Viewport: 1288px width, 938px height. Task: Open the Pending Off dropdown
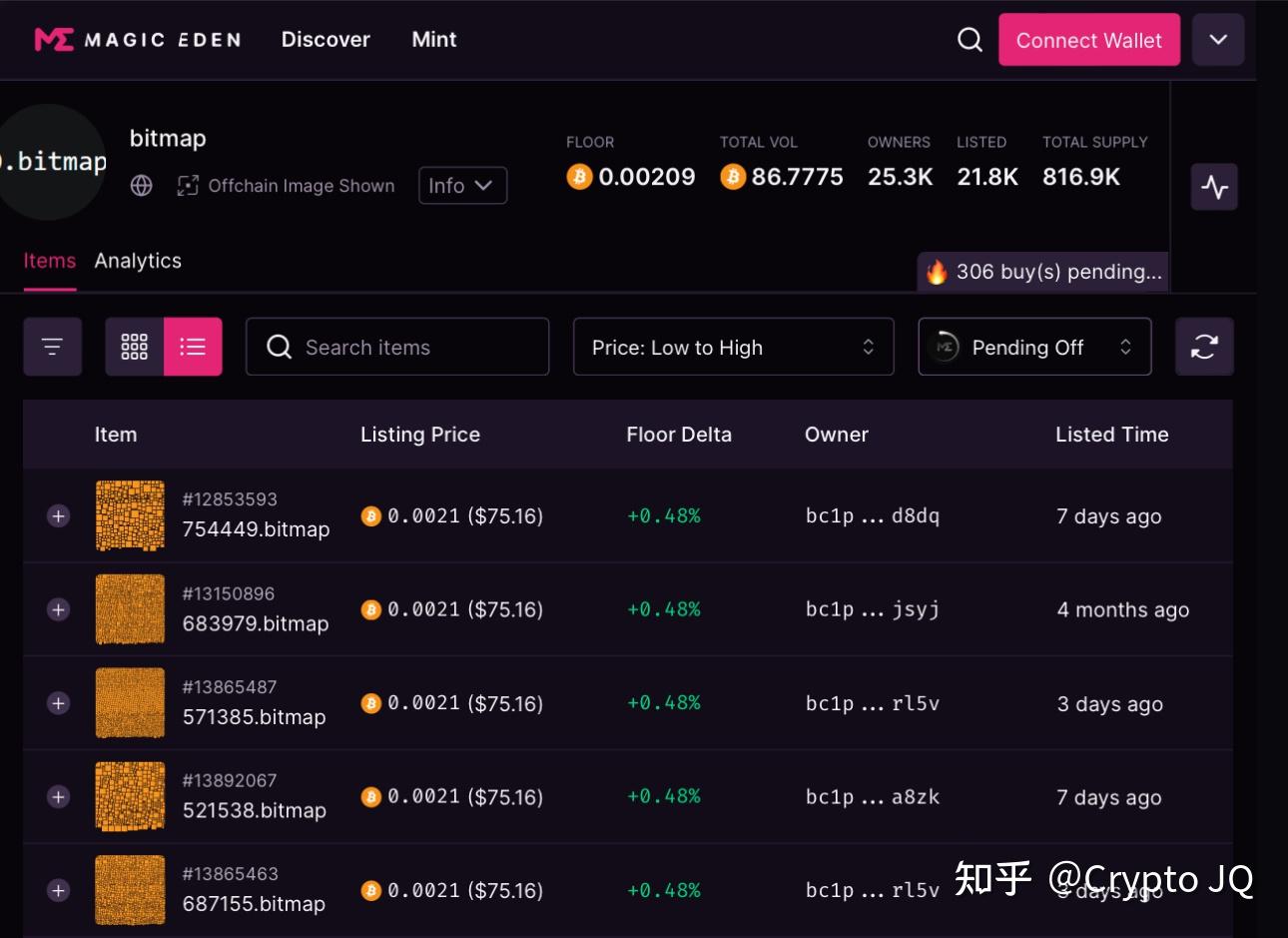tap(1034, 347)
